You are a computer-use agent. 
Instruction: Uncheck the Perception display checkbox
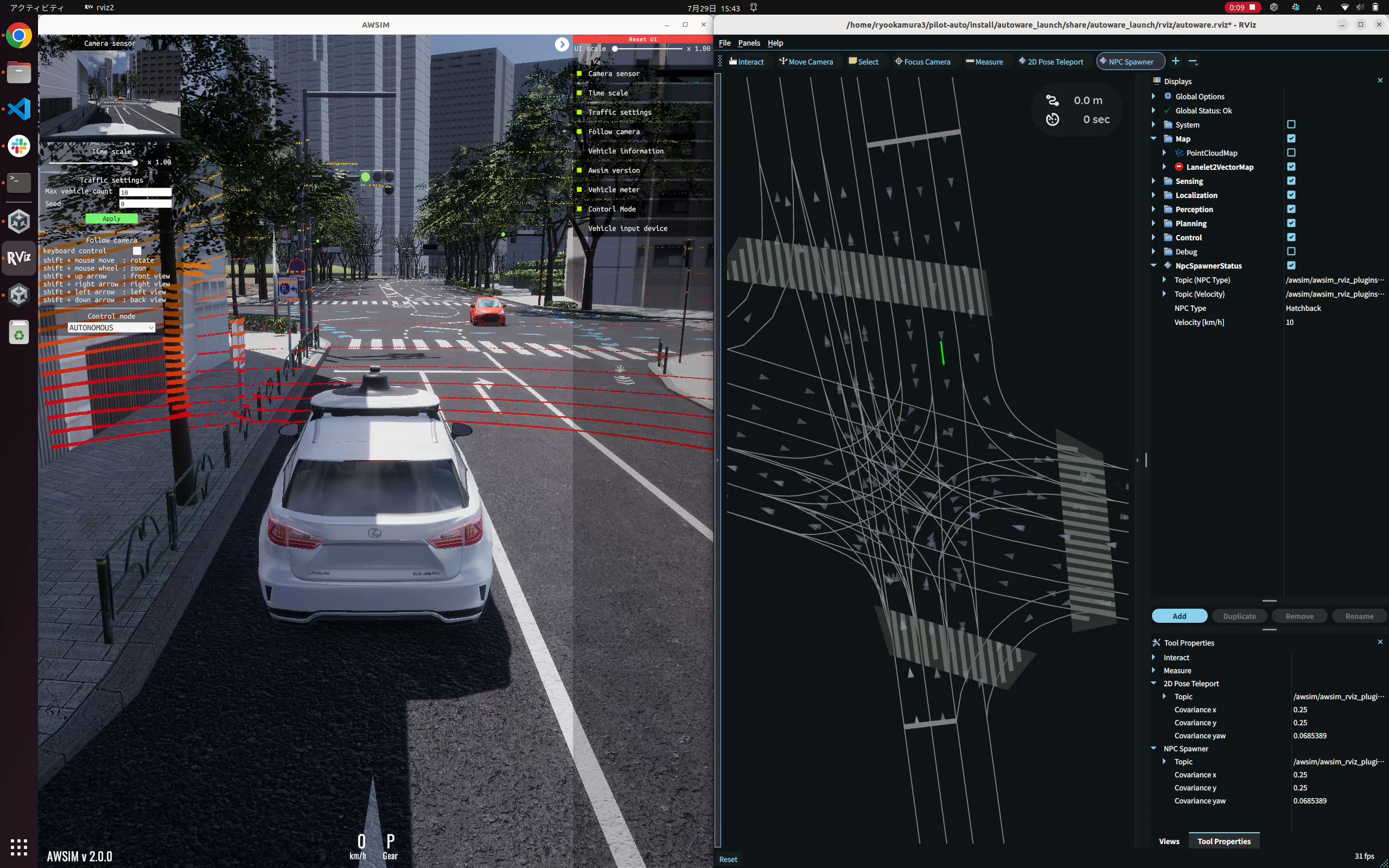tap(1291, 209)
